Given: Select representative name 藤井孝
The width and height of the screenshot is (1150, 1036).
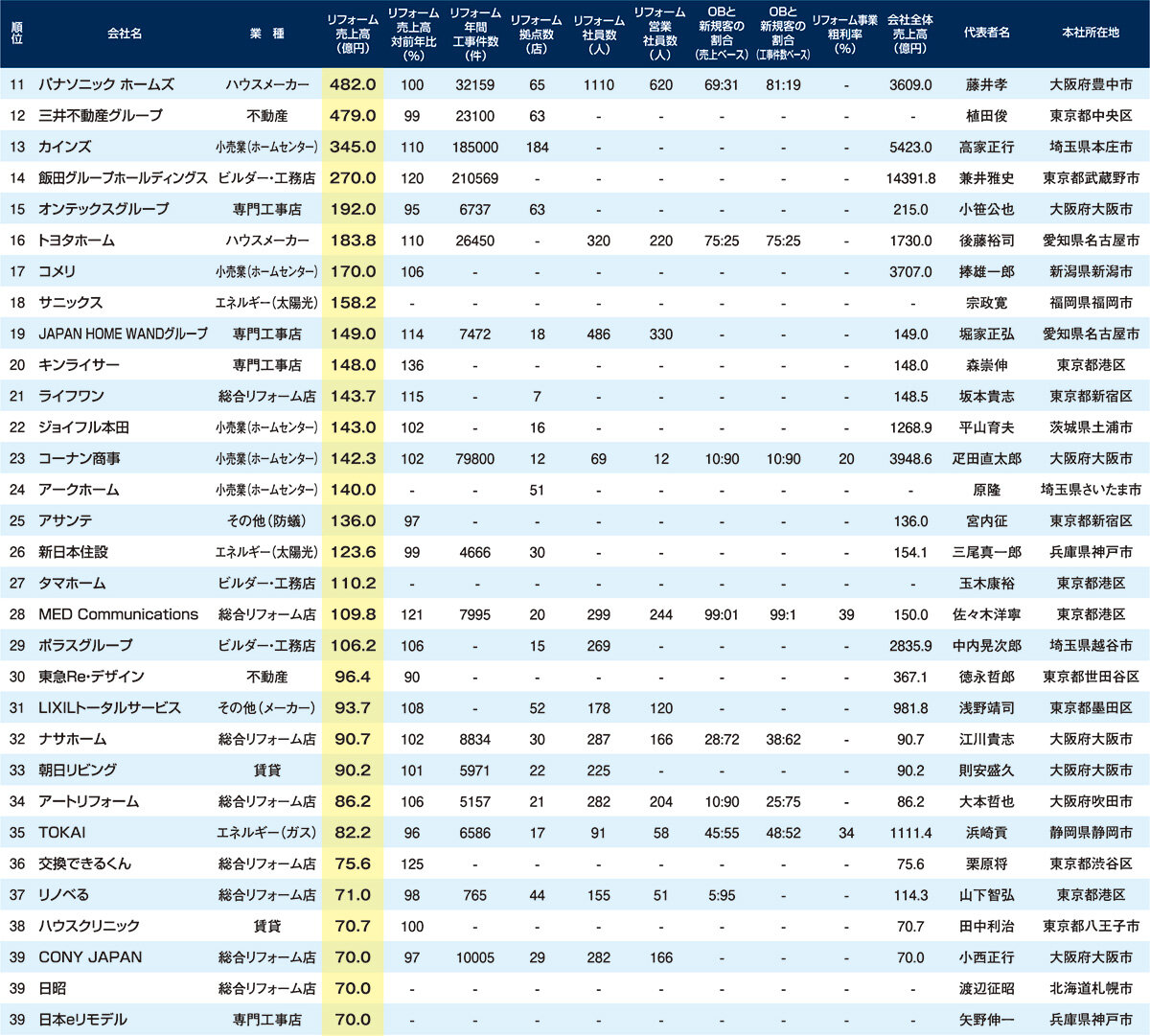Looking at the screenshot, I should pos(986,84).
